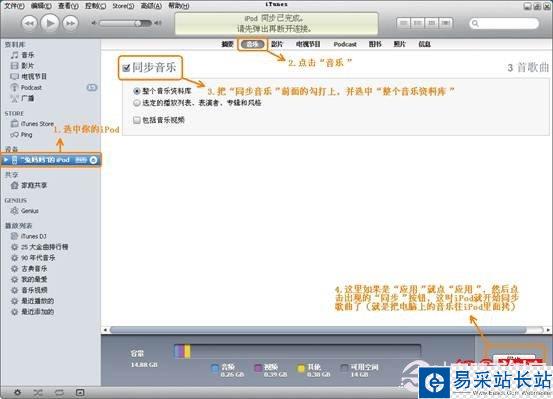Click the iPod battery indicator icon
Viewport: 553px width, 399px height.
[x=81, y=160]
